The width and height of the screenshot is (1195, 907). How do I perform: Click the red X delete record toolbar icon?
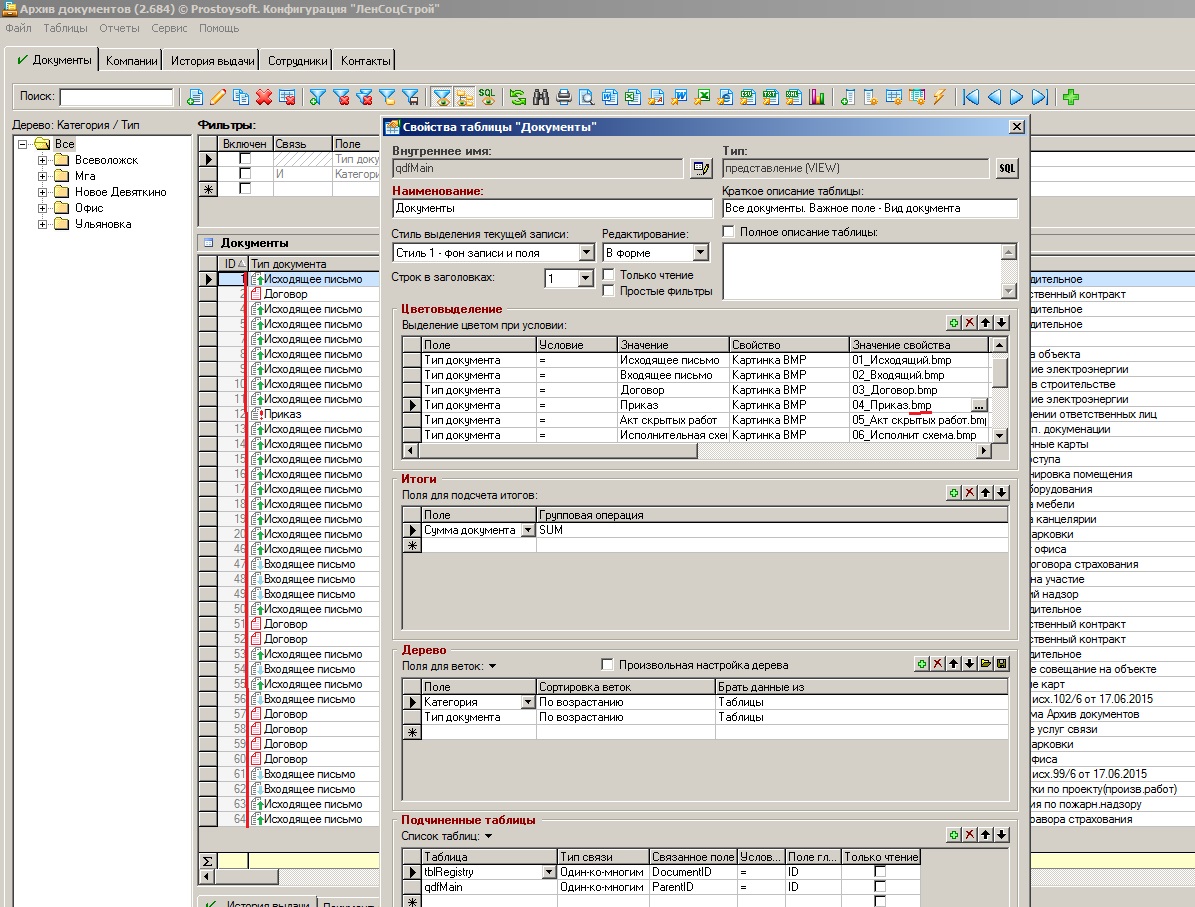(x=264, y=97)
